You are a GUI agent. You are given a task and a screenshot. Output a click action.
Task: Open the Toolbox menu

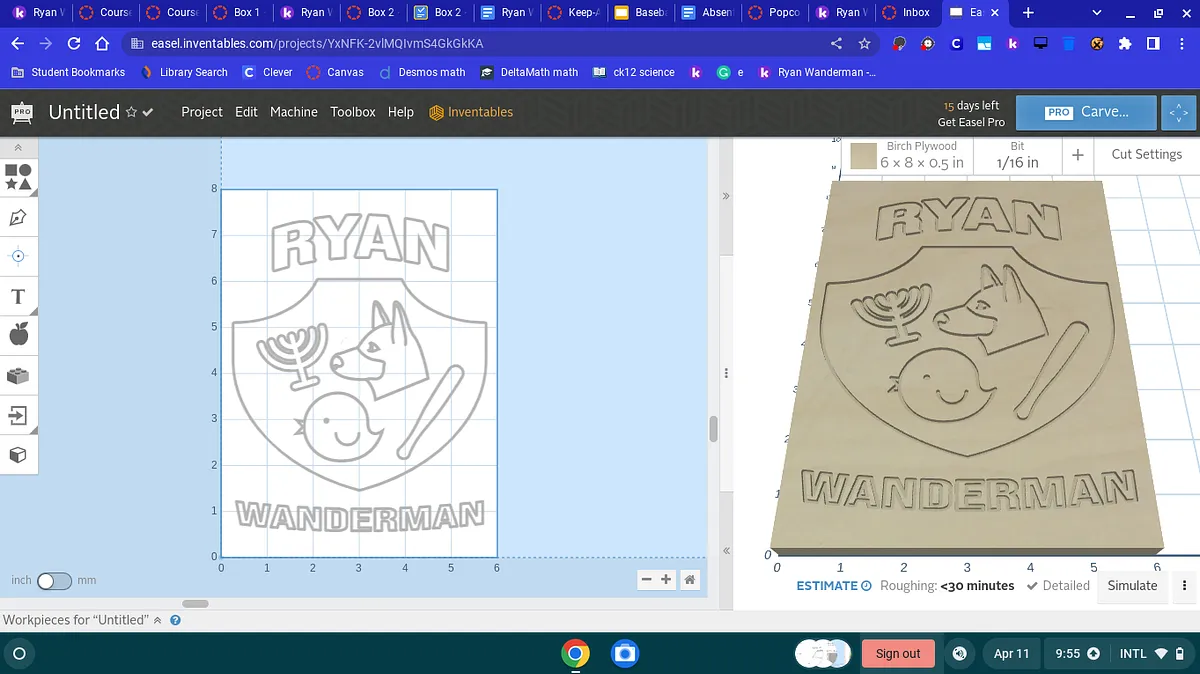pyautogui.click(x=353, y=112)
